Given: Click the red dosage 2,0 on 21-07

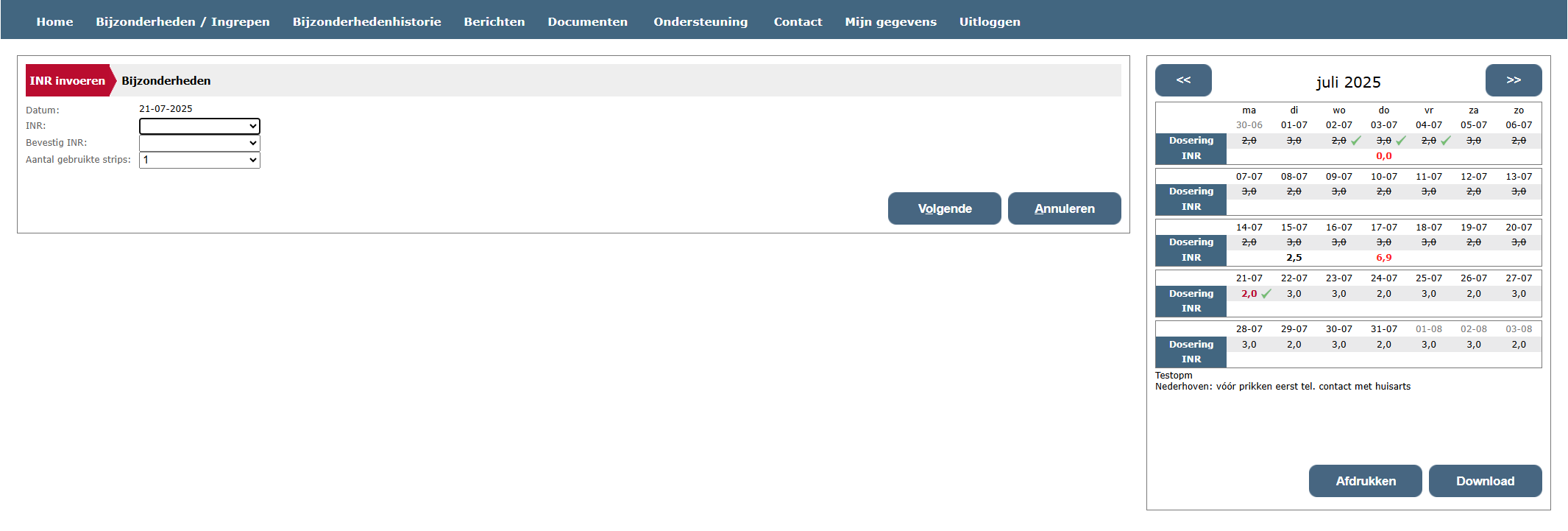Looking at the screenshot, I should 1249,294.
